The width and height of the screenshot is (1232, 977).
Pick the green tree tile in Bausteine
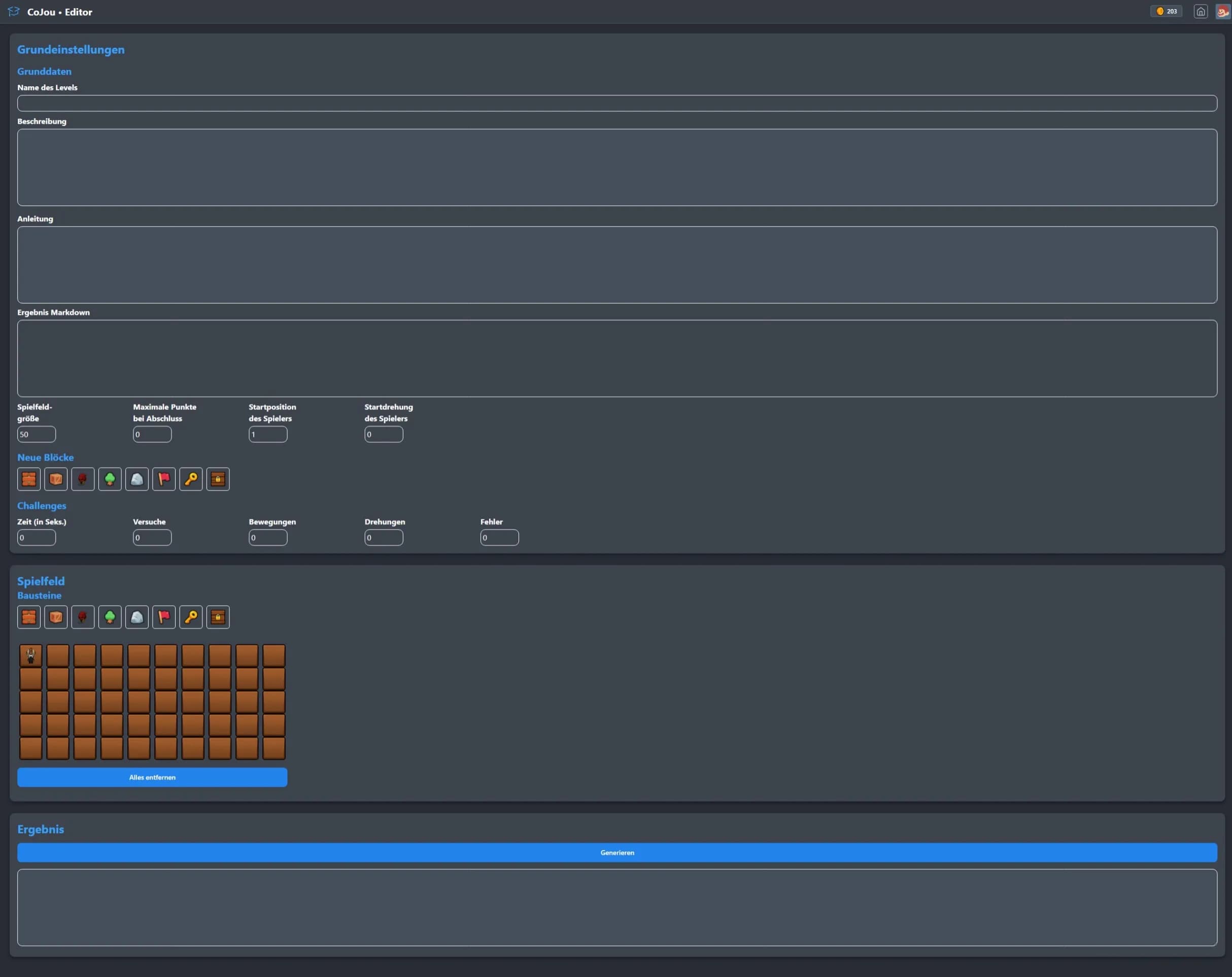point(110,617)
